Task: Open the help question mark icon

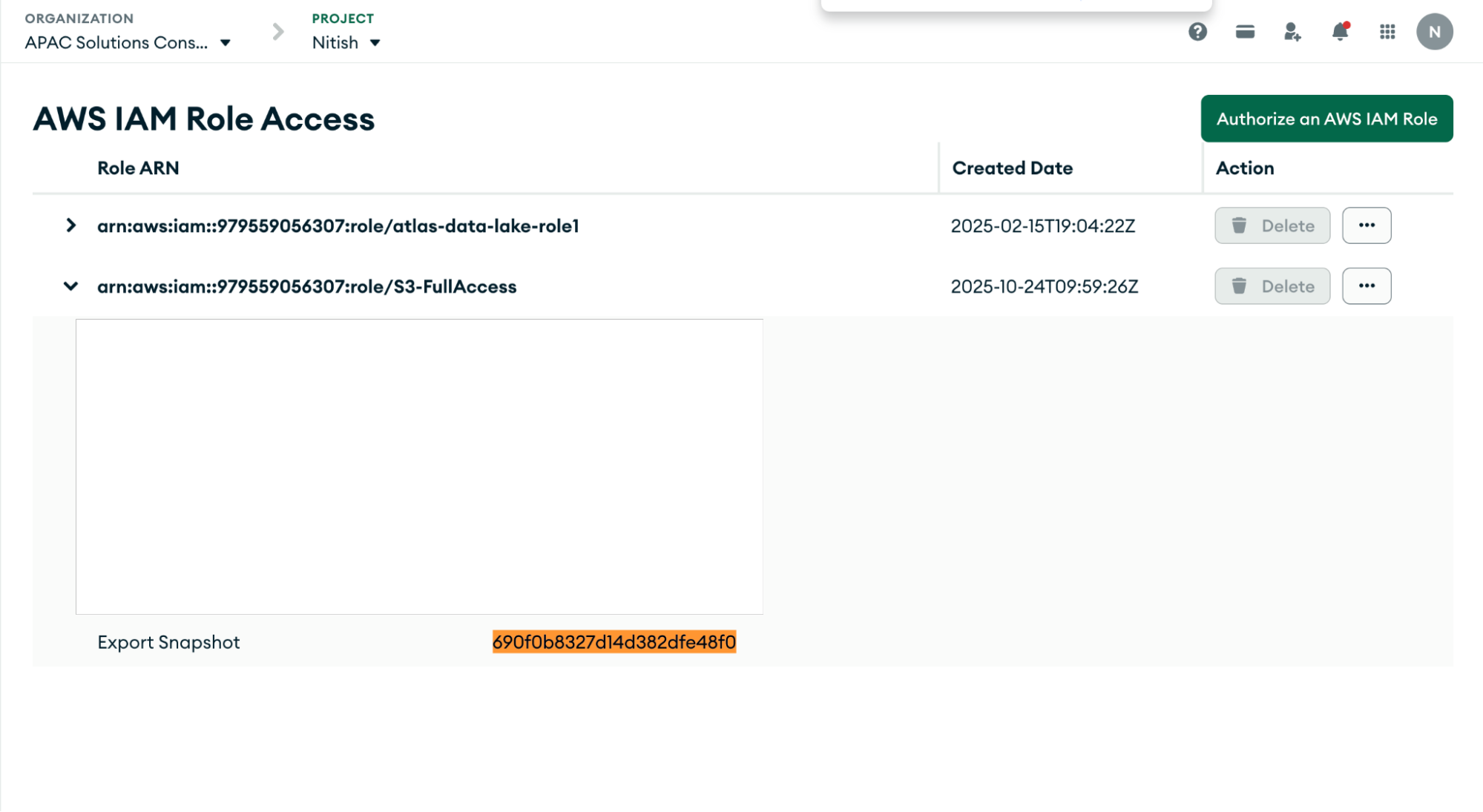Action: pos(1197,32)
